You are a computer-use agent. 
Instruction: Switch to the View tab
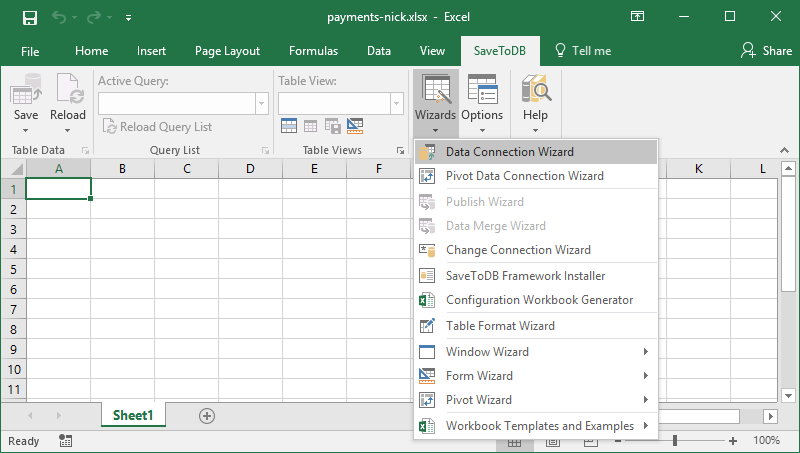[x=432, y=51]
